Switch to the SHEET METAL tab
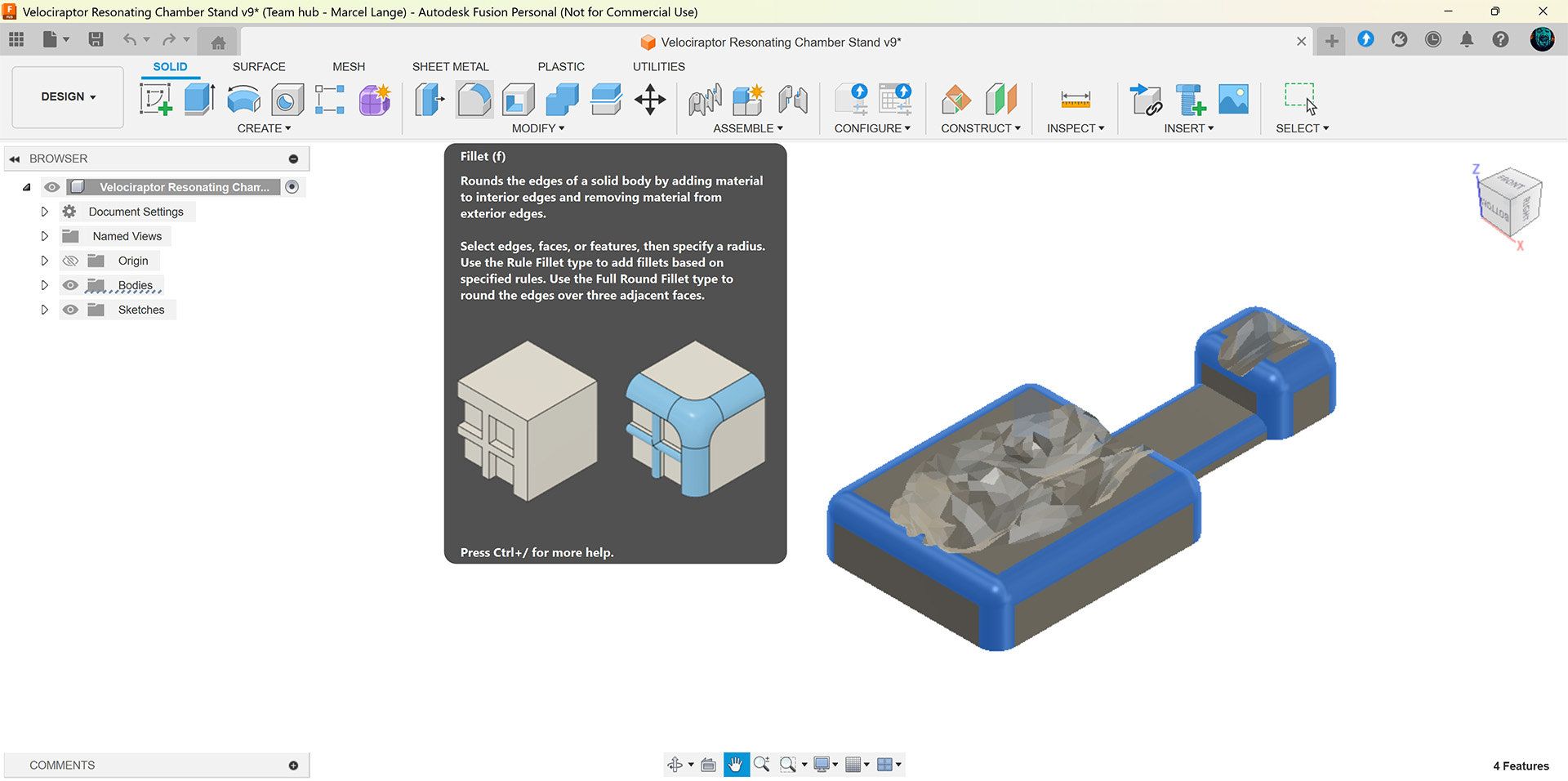Screen dimensions: 1568x781 450,67
